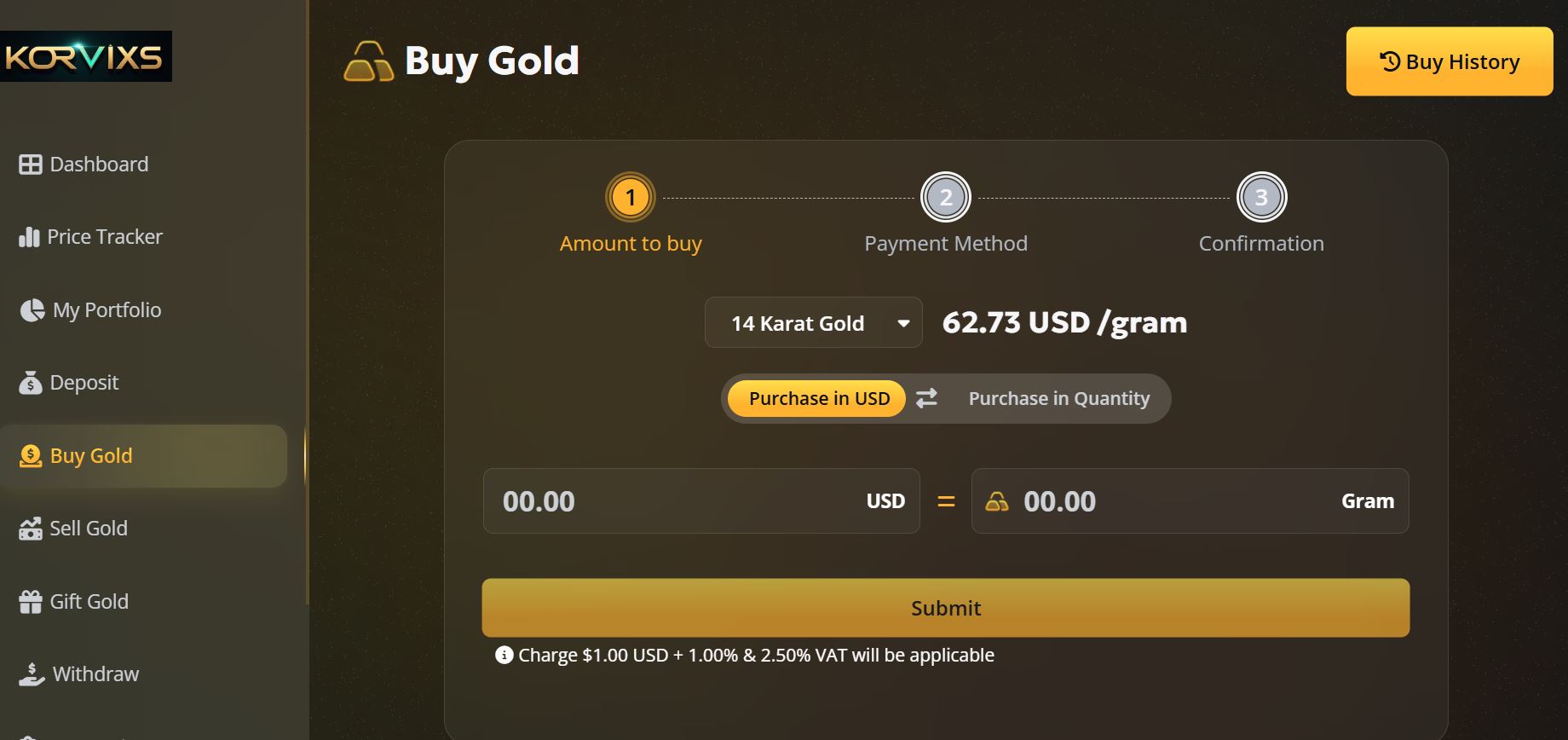Go to step 3 Confirmation
The width and height of the screenshot is (1568, 740).
[1261, 214]
